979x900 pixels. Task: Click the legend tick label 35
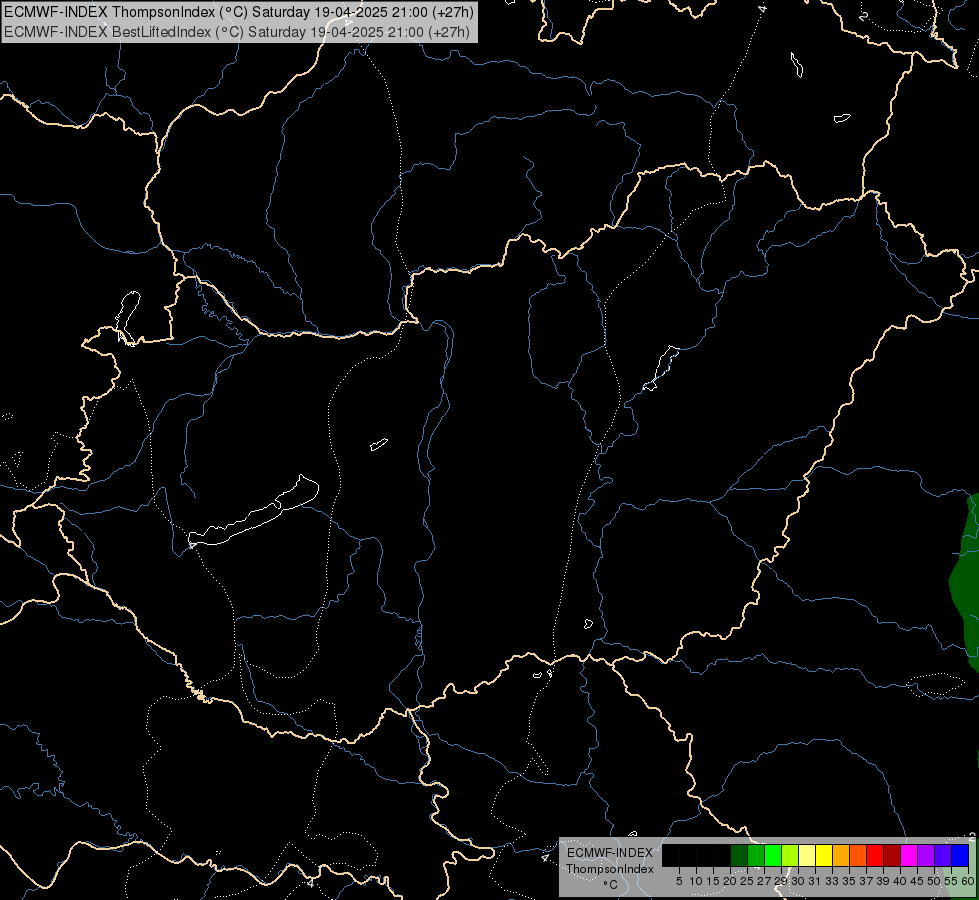pyautogui.click(x=849, y=881)
